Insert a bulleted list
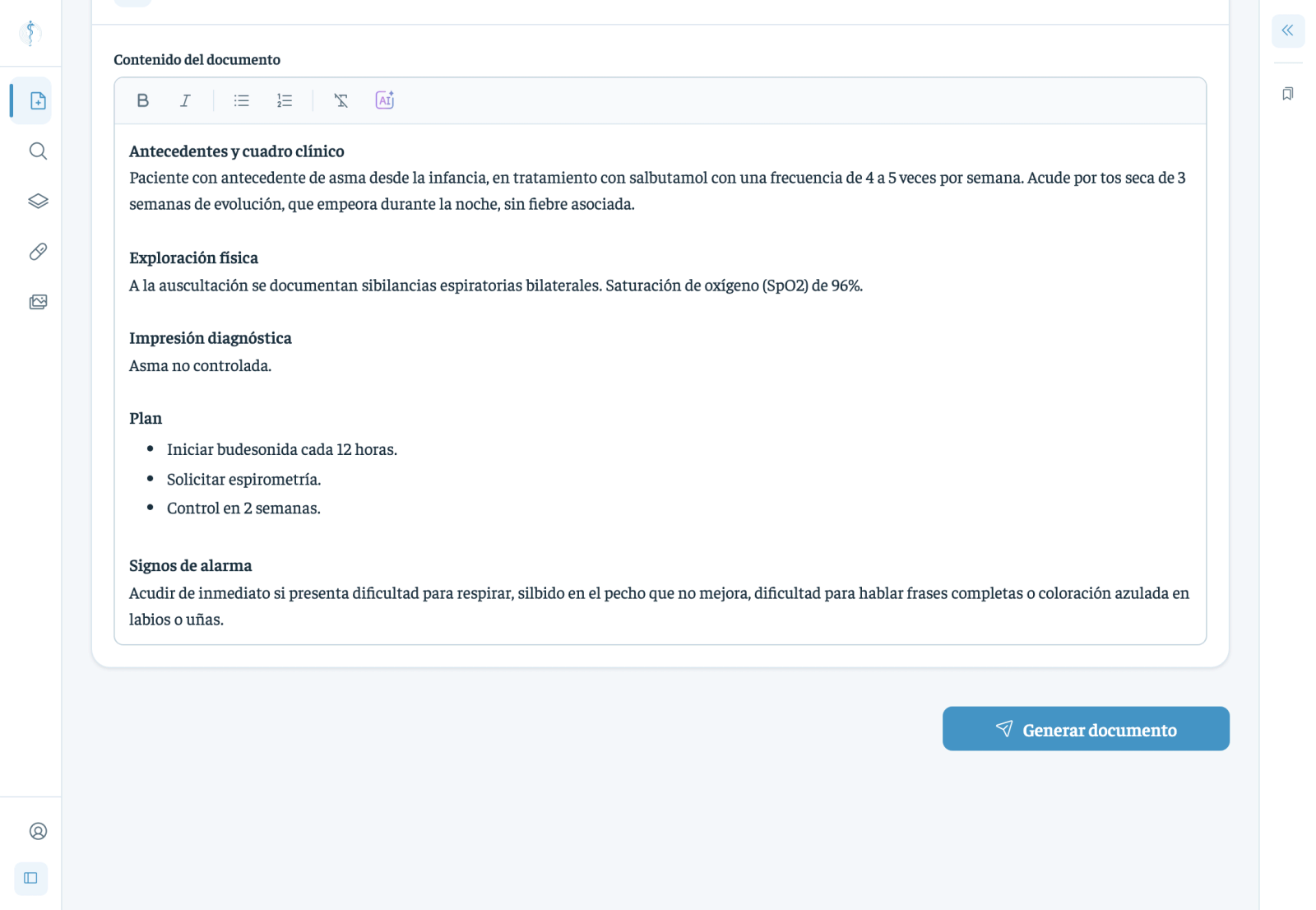Image resolution: width=1316 pixels, height=910 pixels. point(241,100)
